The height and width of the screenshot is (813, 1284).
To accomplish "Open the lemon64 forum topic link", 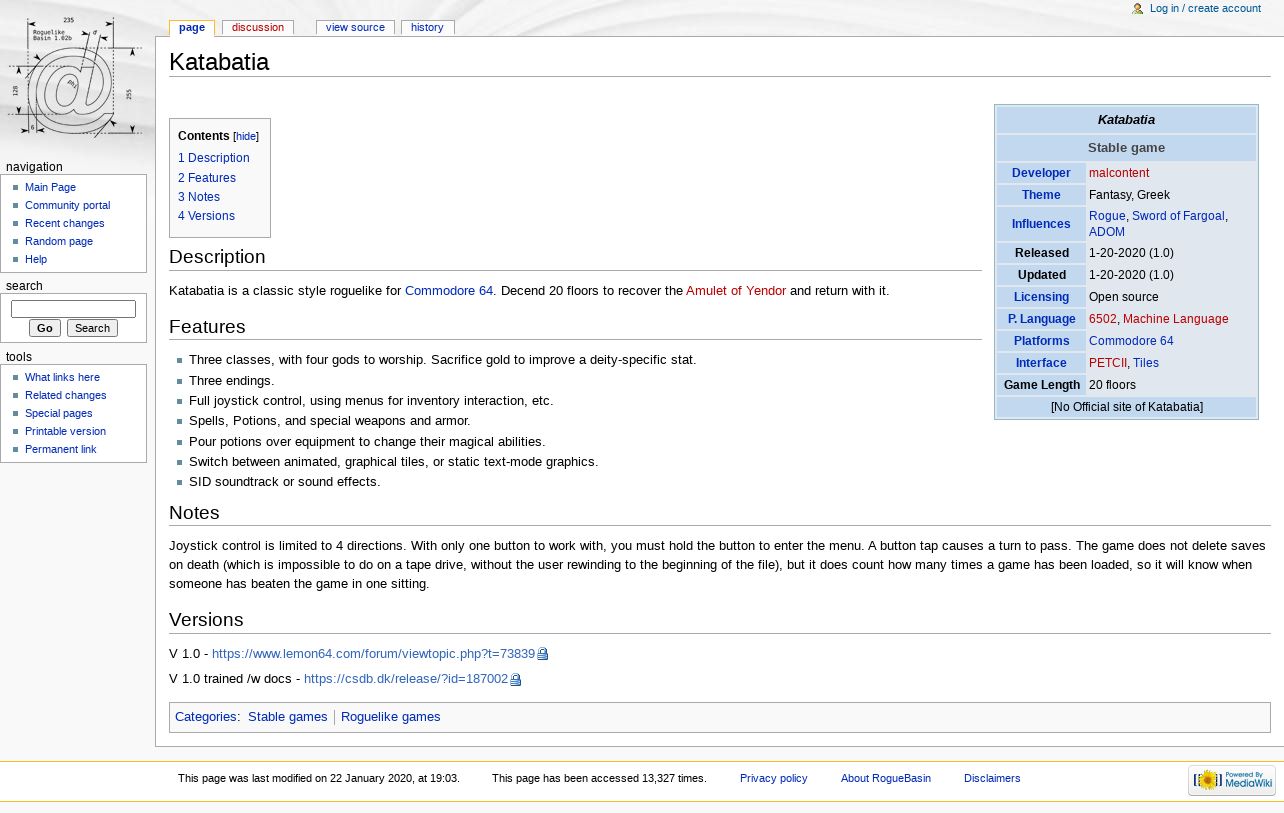I will click(373, 654).
